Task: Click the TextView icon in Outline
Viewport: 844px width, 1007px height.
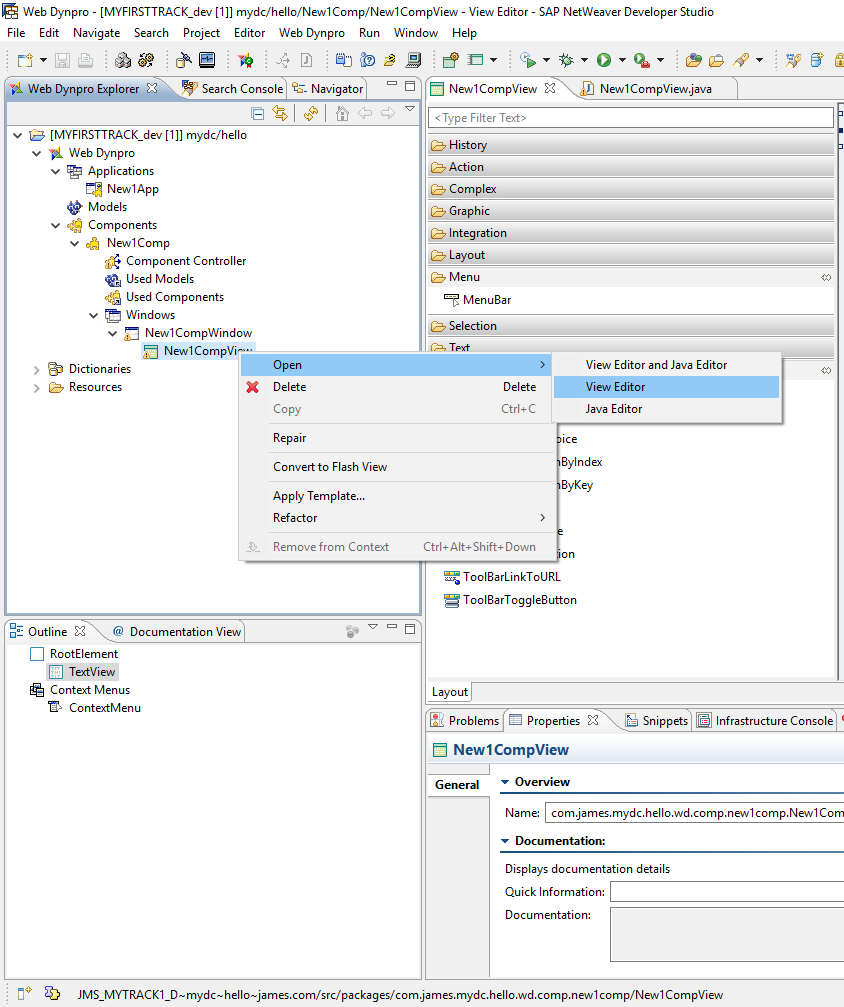Action: 56,672
